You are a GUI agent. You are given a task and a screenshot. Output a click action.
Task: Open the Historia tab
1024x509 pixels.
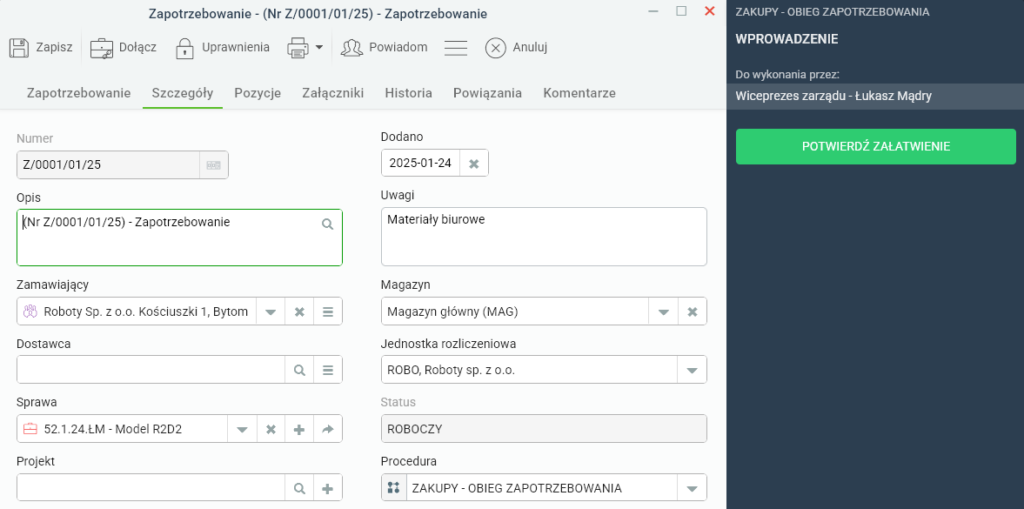(x=408, y=93)
